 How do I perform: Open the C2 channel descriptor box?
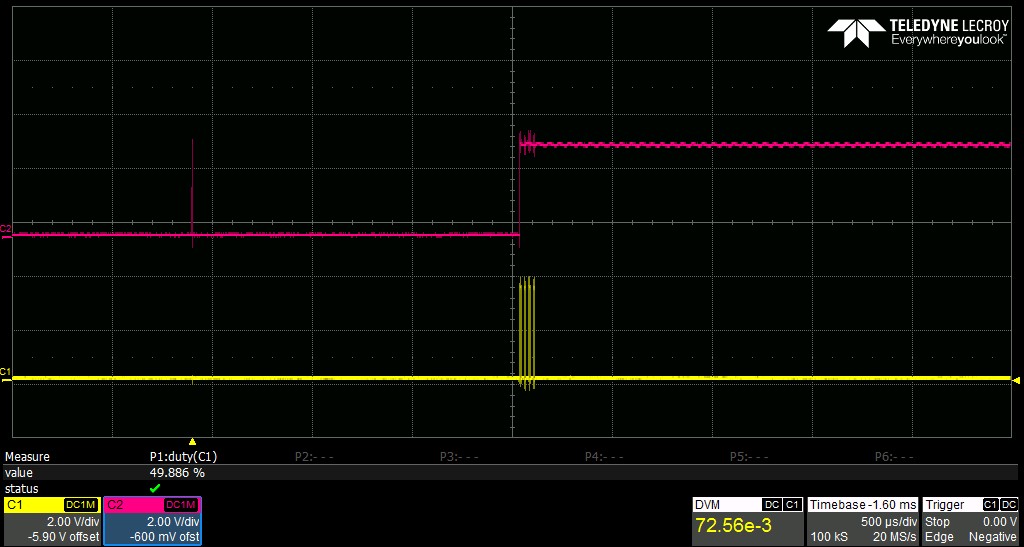pos(153,521)
